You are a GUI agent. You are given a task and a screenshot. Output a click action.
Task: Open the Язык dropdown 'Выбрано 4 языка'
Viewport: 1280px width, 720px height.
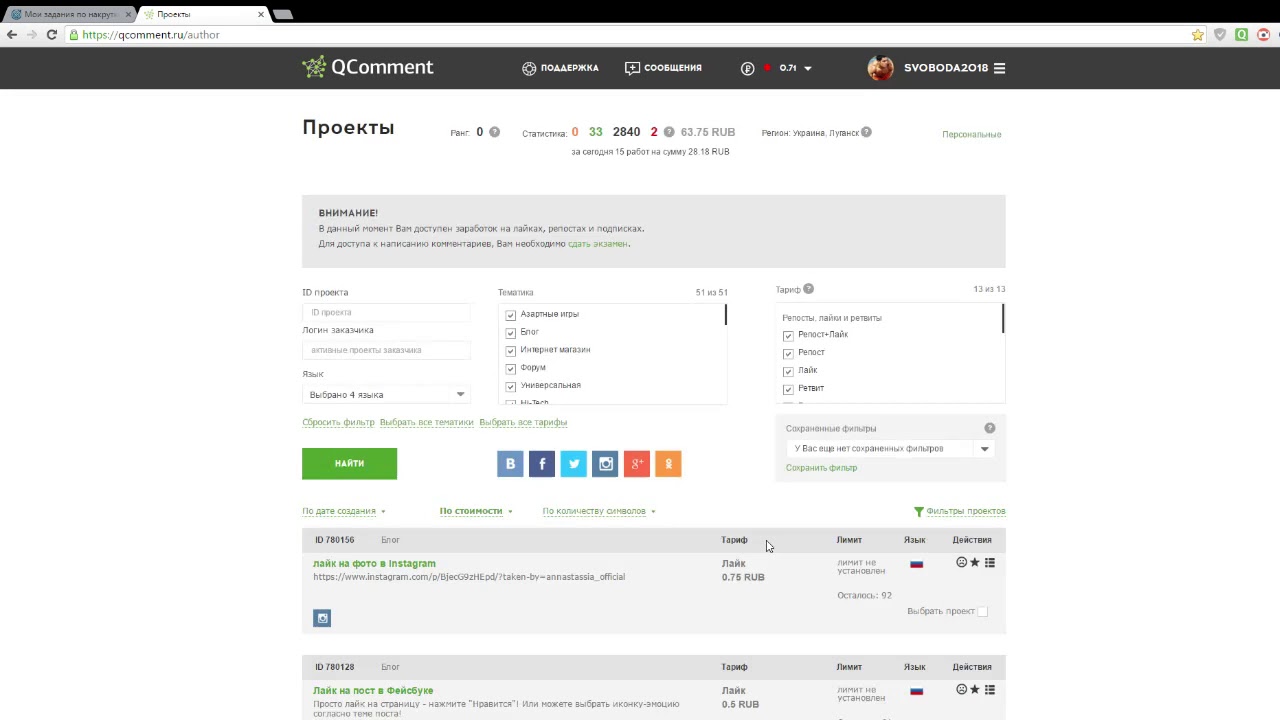click(x=386, y=394)
